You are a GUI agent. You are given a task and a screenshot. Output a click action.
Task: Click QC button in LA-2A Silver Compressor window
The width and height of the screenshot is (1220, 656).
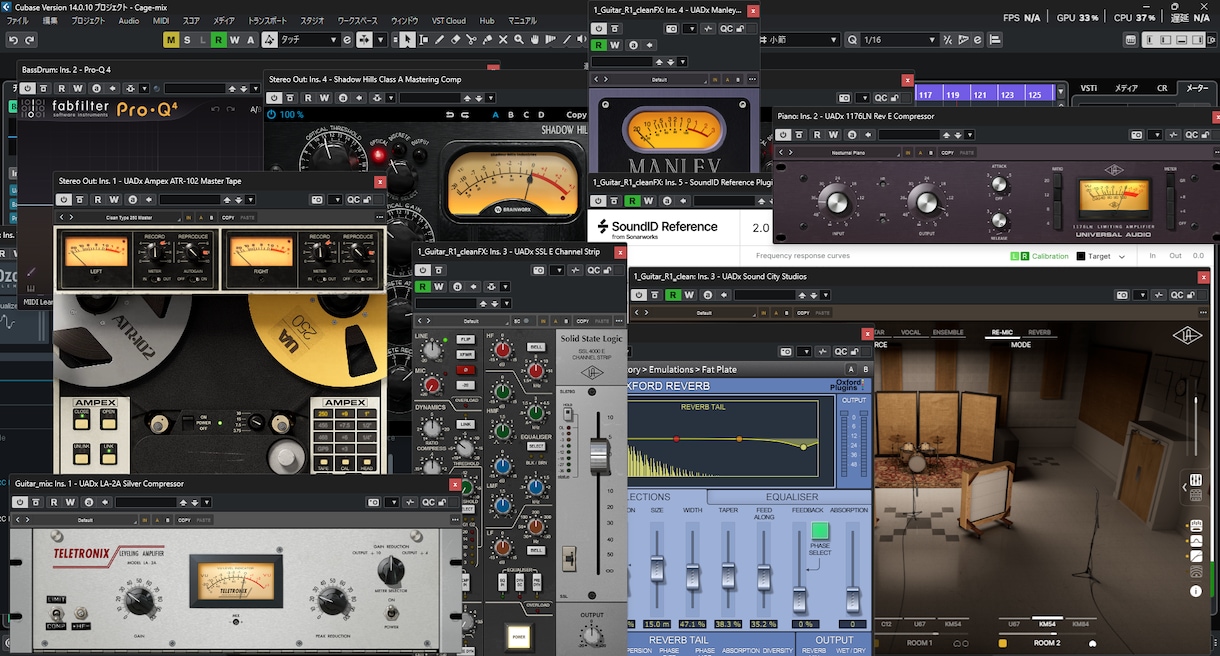click(x=428, y=502)
